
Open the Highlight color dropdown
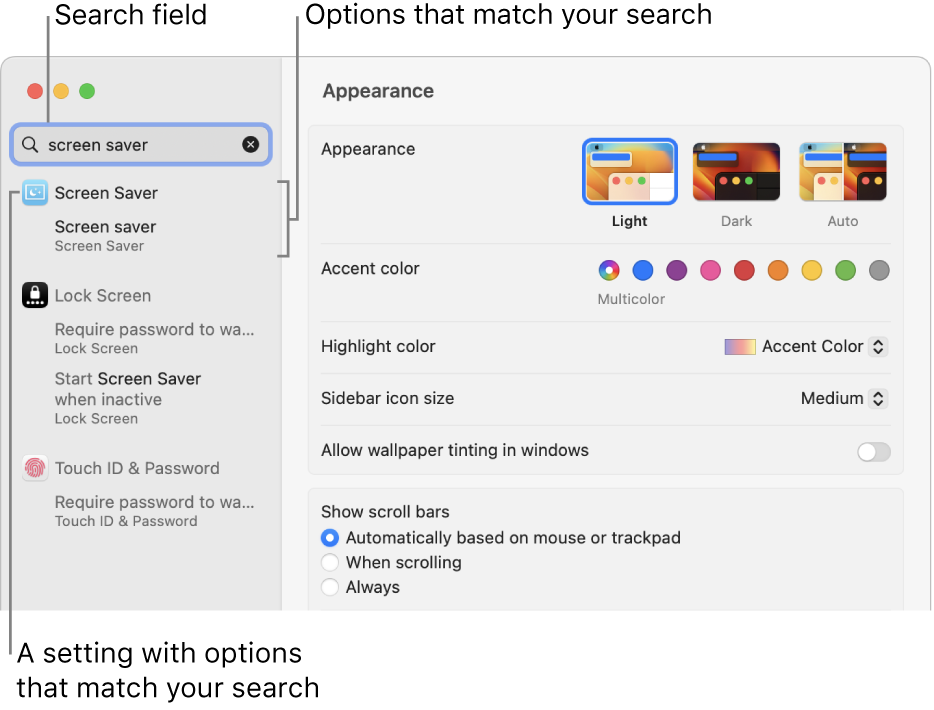click(806, 347)
